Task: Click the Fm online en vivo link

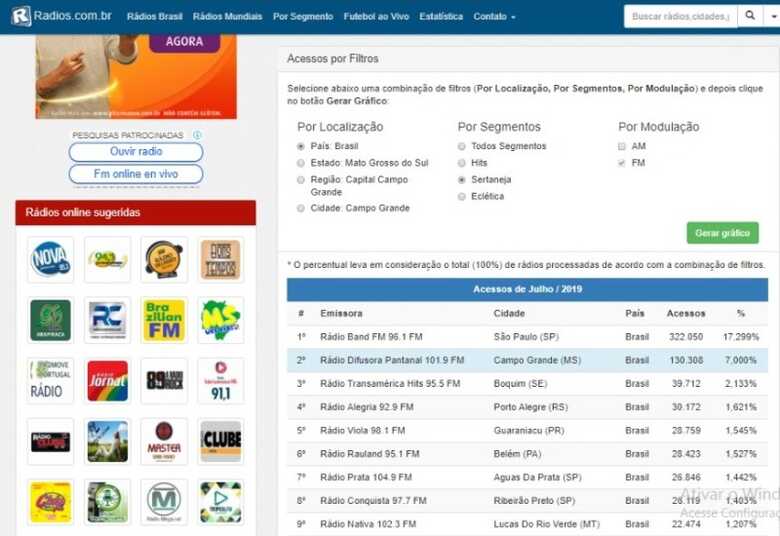Action: 136,174
